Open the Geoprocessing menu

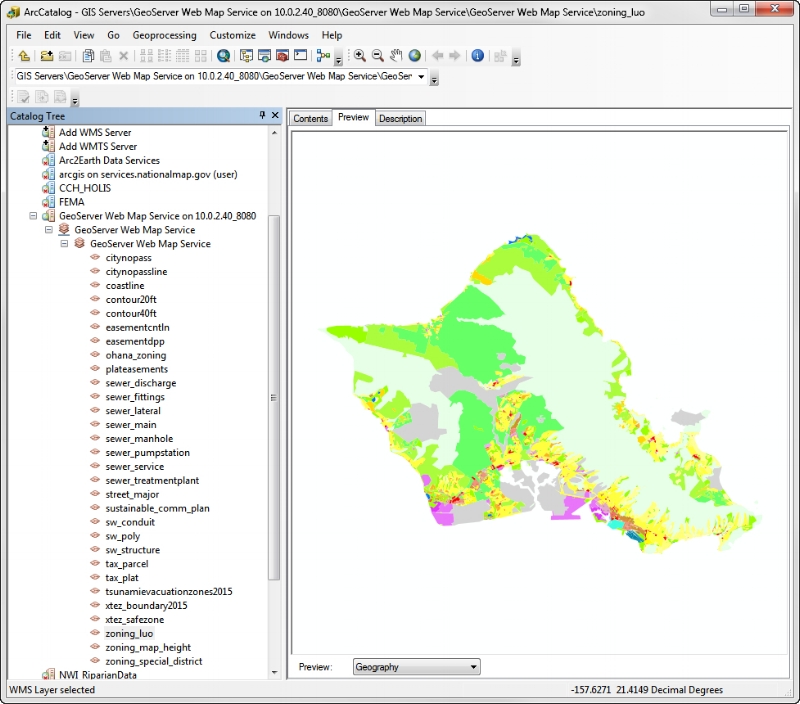pos(164,35)
